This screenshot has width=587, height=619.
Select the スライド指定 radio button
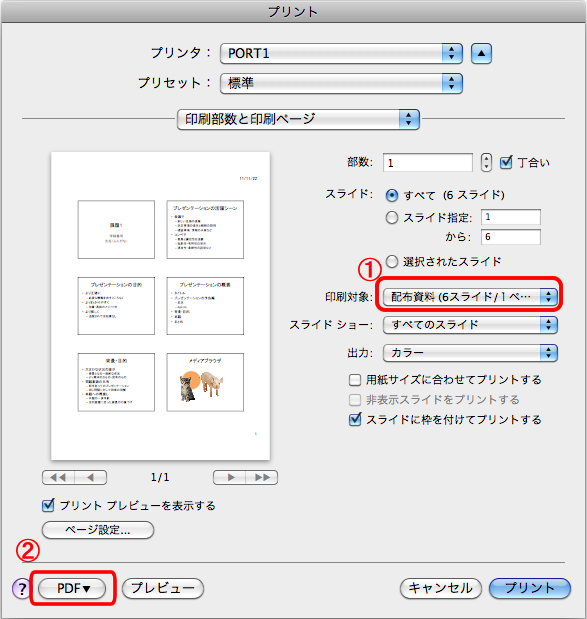[392, 218]
